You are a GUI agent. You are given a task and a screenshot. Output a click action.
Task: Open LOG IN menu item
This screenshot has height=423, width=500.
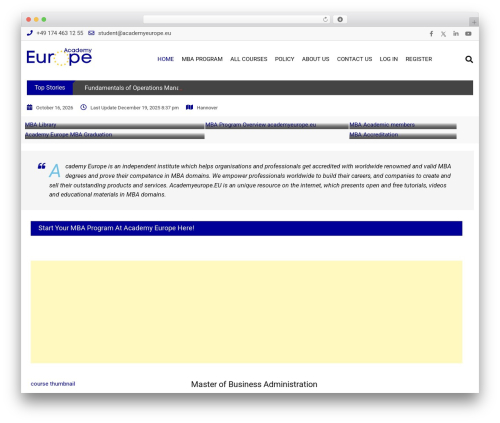[389, 59]
